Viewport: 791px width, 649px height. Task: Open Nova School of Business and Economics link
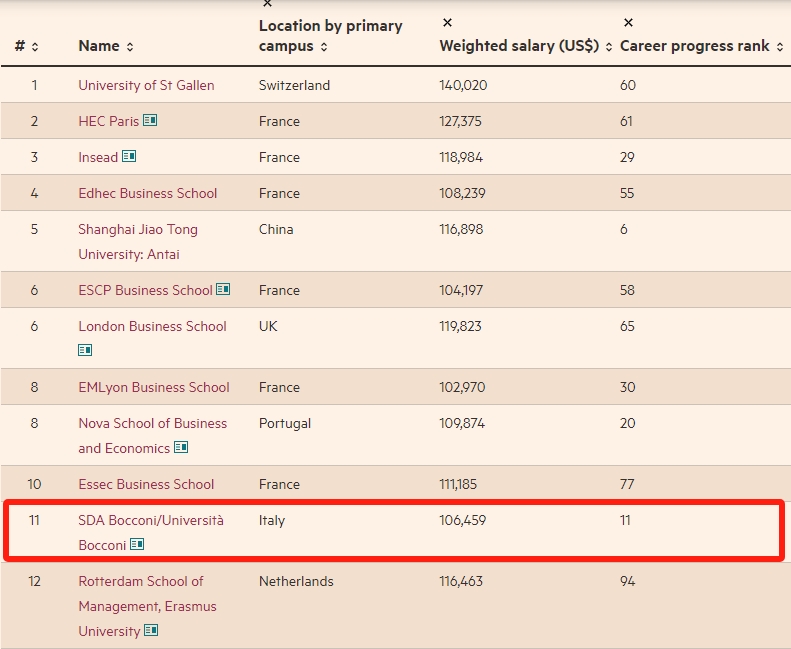(152, 436)
